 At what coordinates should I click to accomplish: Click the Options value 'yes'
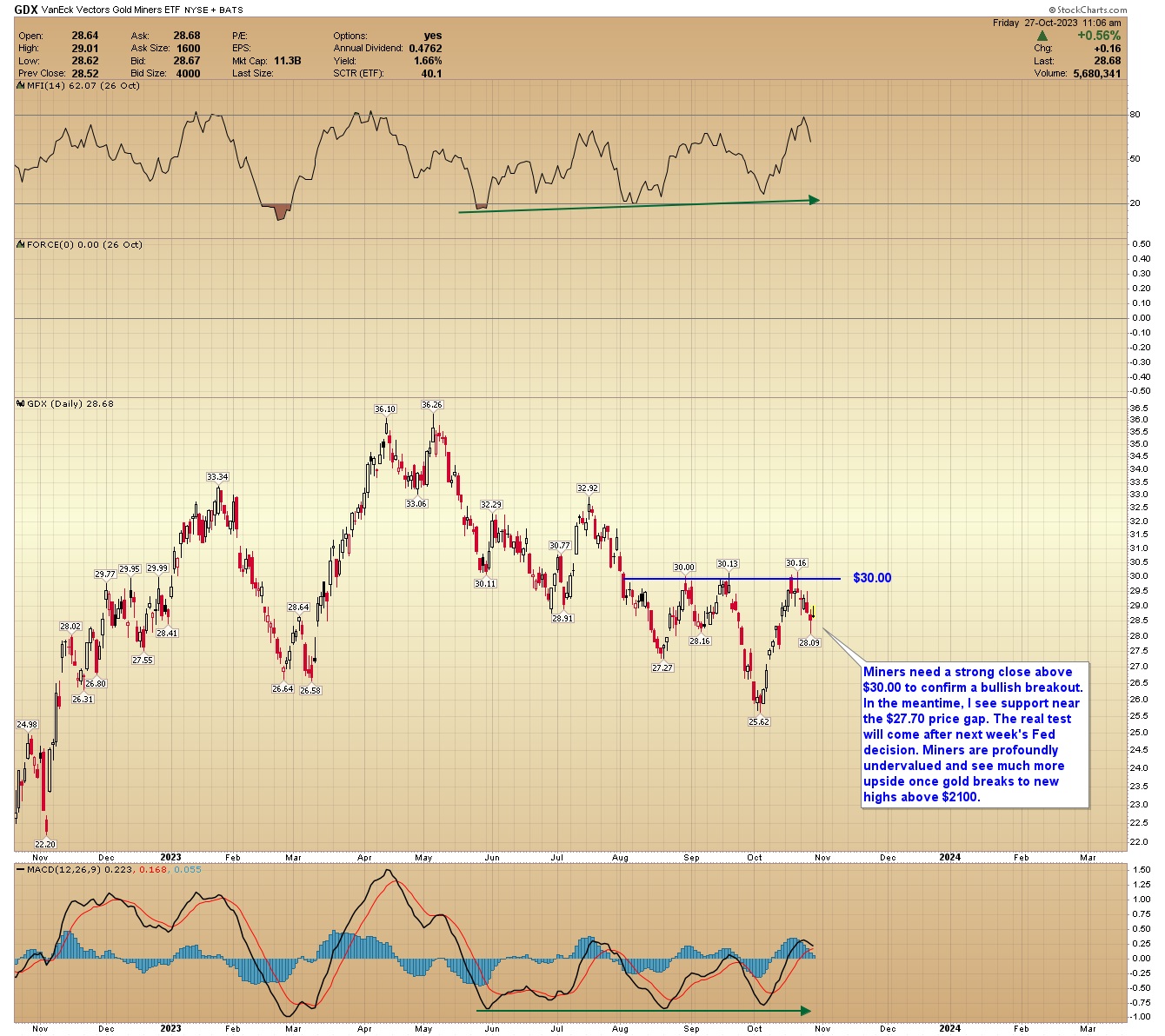point(433,36)
